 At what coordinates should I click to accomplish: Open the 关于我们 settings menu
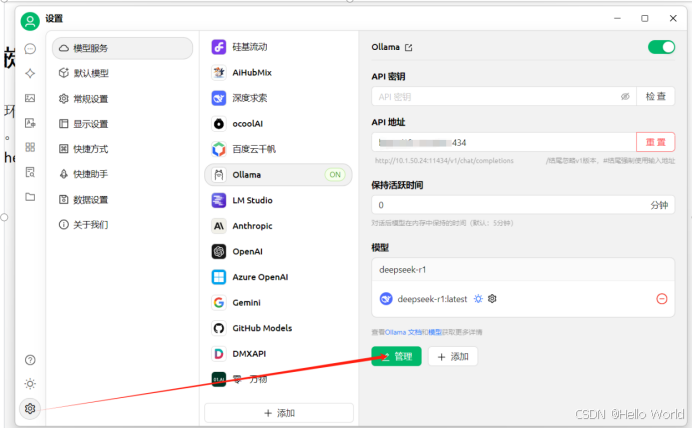[122, 225]
